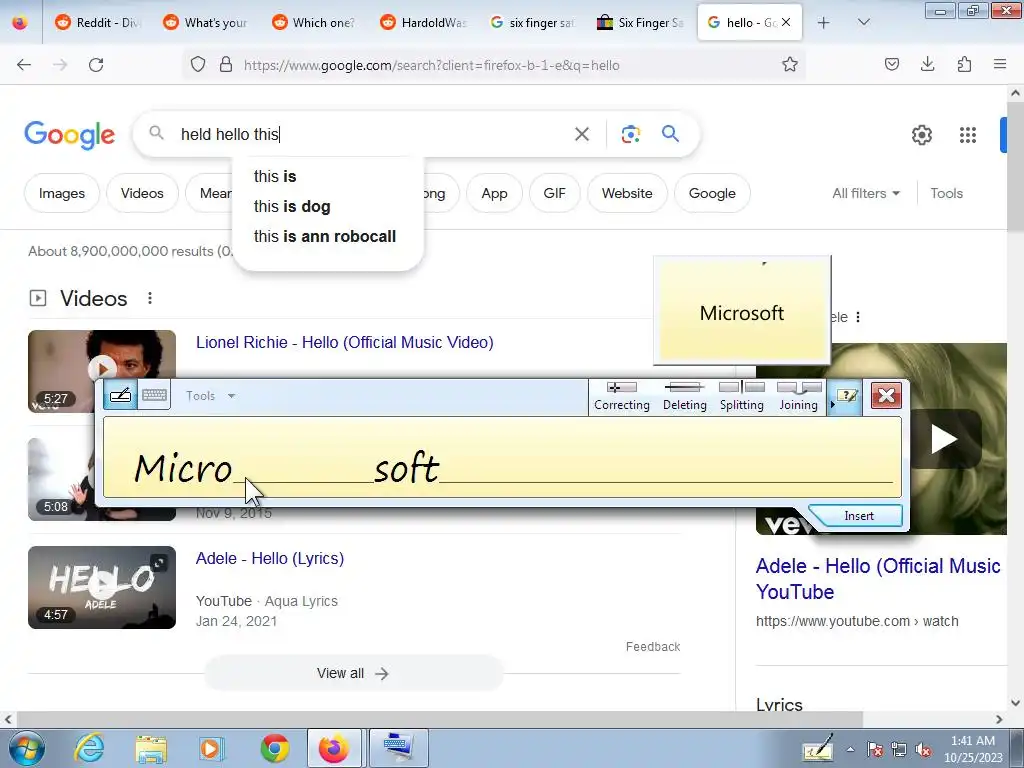Show the Deleting gesture demo

(684, 397)
